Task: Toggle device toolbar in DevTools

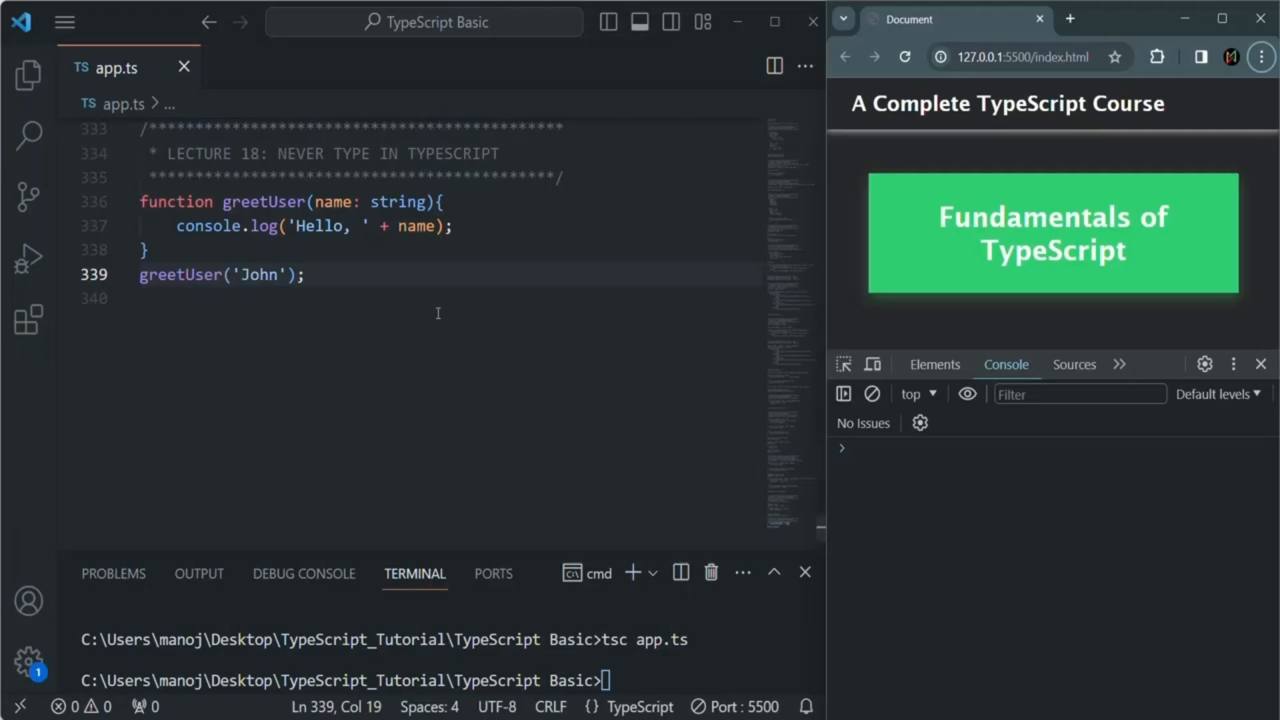Action: (872, 364)
